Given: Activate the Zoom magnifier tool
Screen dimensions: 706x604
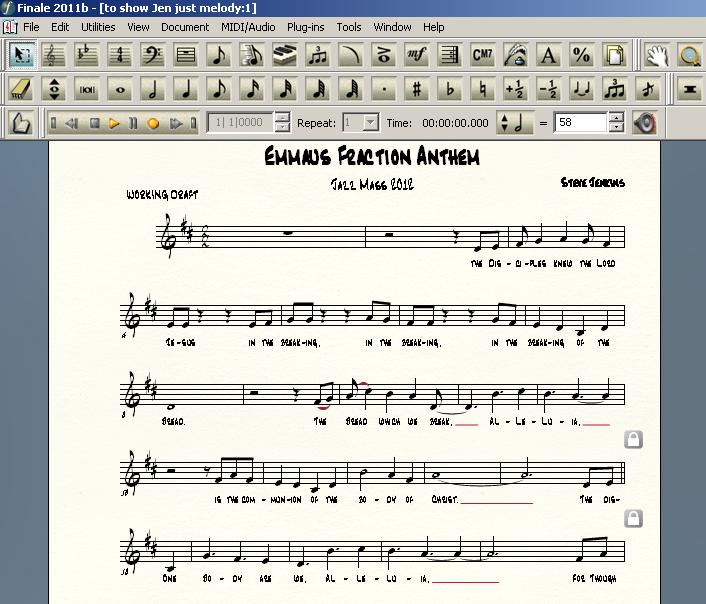Looking at the screenshot, I should click(x=689, y=55).
